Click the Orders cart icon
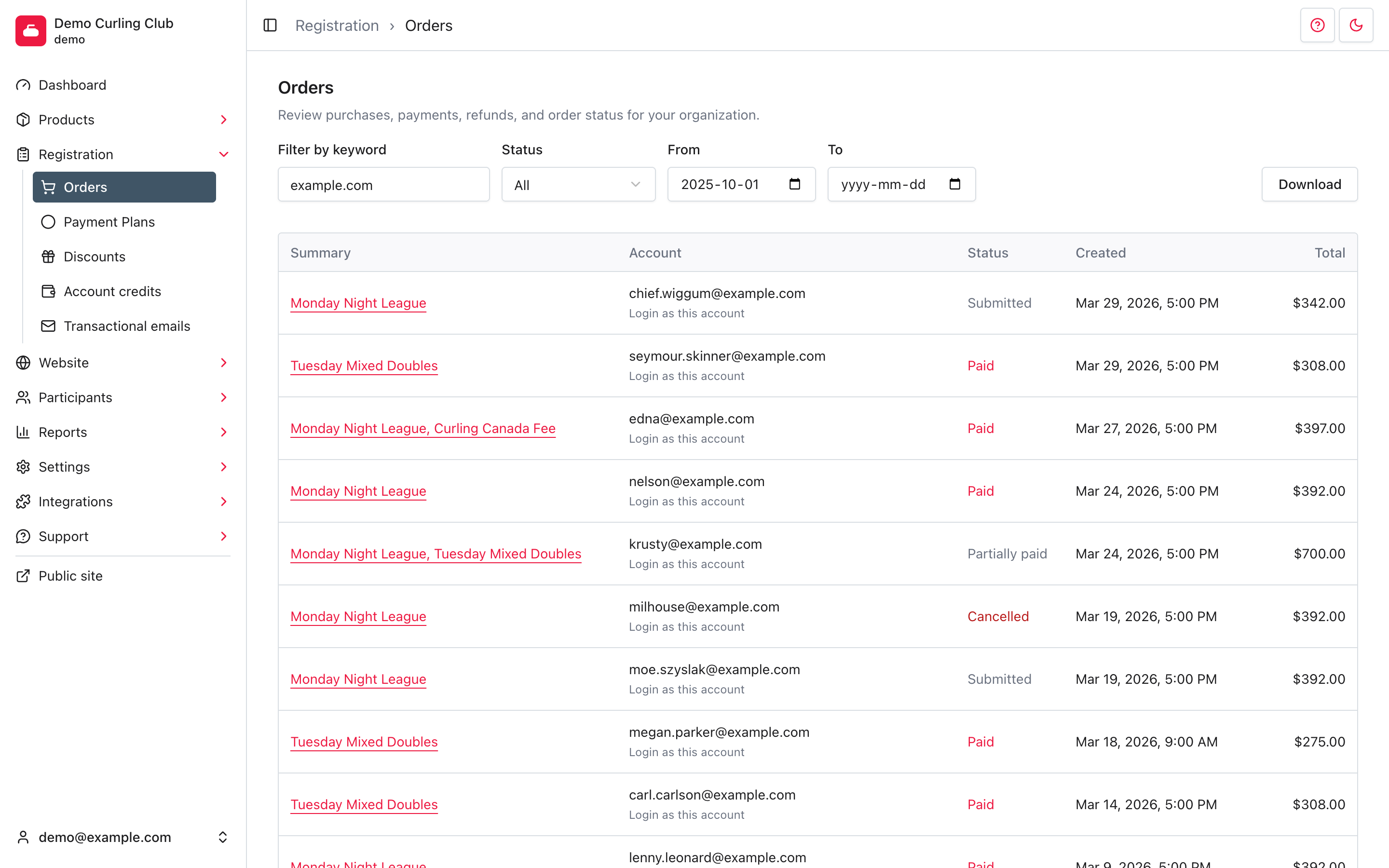The image size is (1389, 868). (x=48, y=187)
